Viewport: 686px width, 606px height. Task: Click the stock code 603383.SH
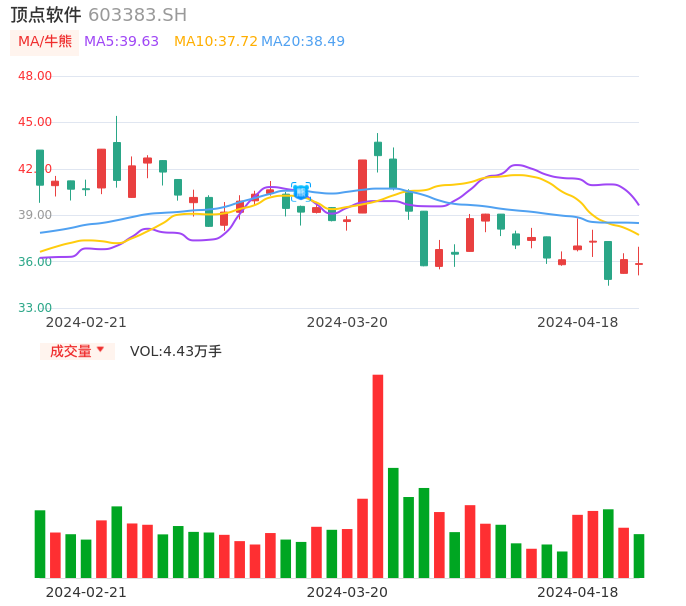coord(137,15)
